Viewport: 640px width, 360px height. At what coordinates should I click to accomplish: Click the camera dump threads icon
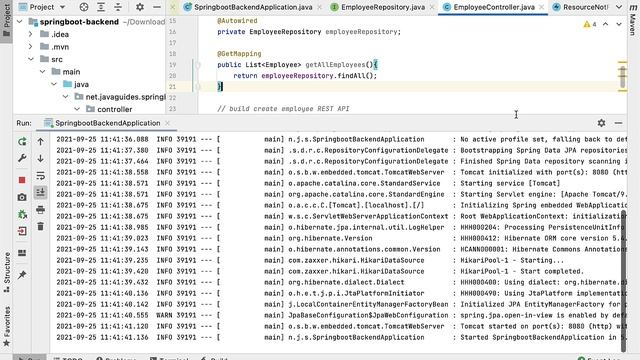(22, 197)
